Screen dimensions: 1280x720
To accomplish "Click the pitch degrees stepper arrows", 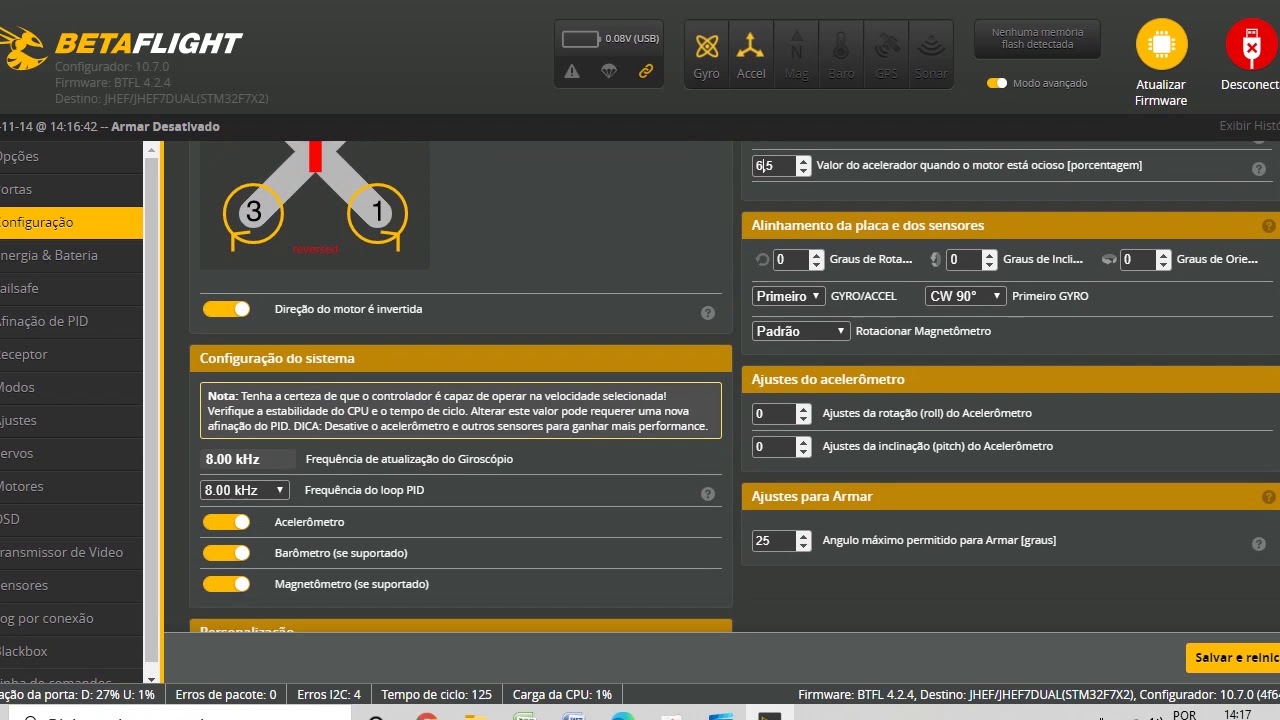I will tap(989, 260).
